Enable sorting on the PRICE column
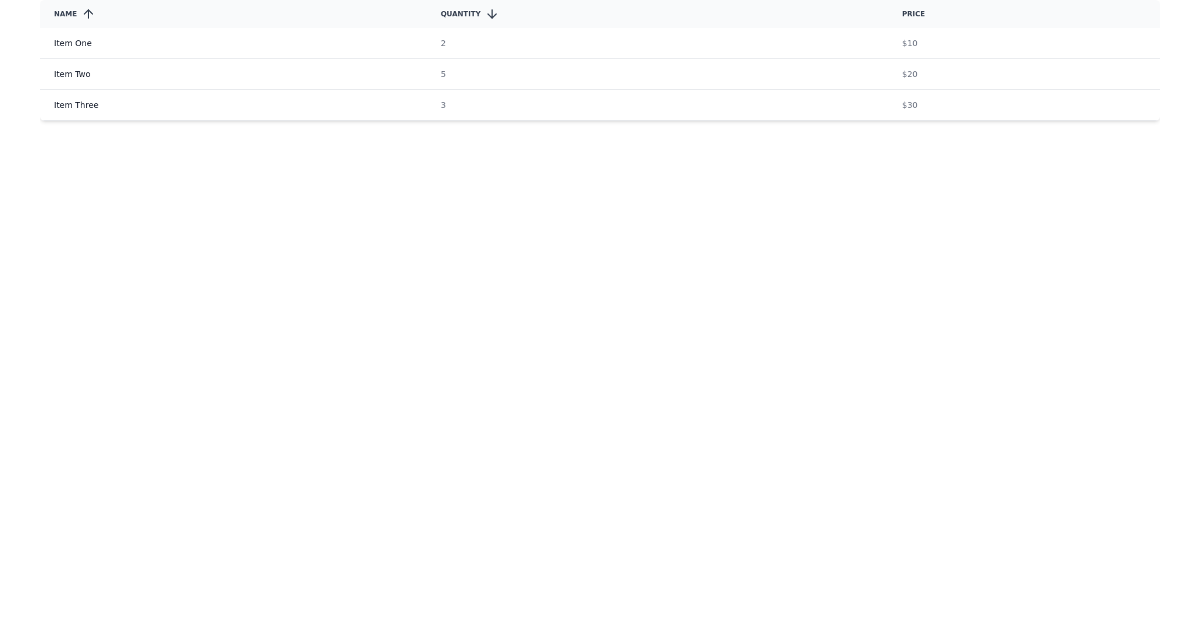The height and width of the screenshot is (630, 1200). (x=913, y=14)
